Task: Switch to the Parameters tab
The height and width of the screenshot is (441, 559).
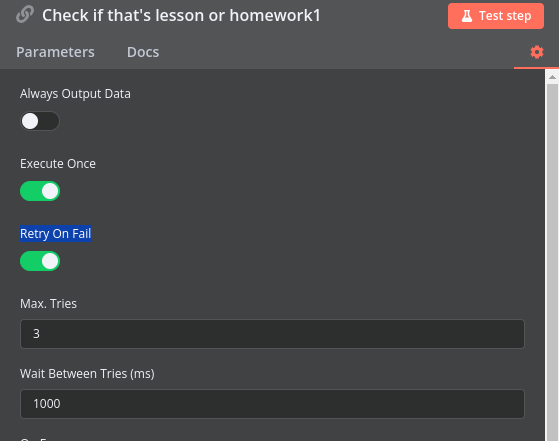Action: click(55, 52)
